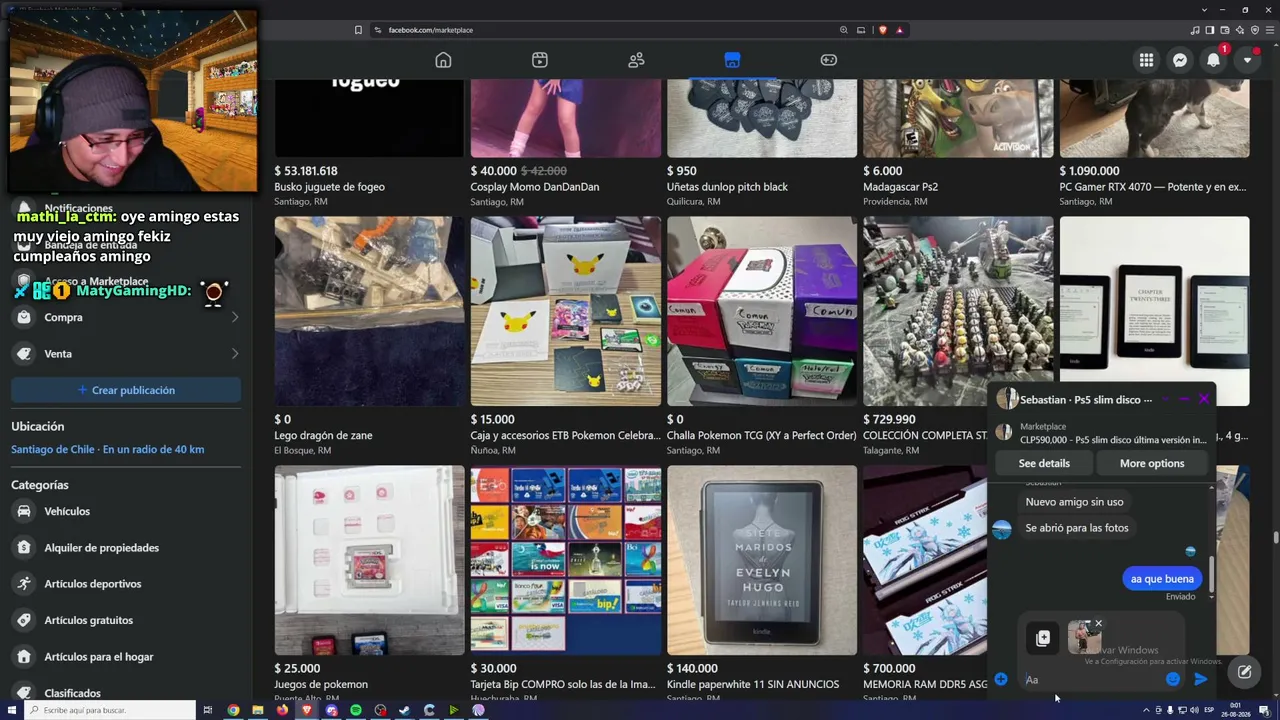Open Steam from the taskbar
The image size is (1280, 720).
(404, 710)
